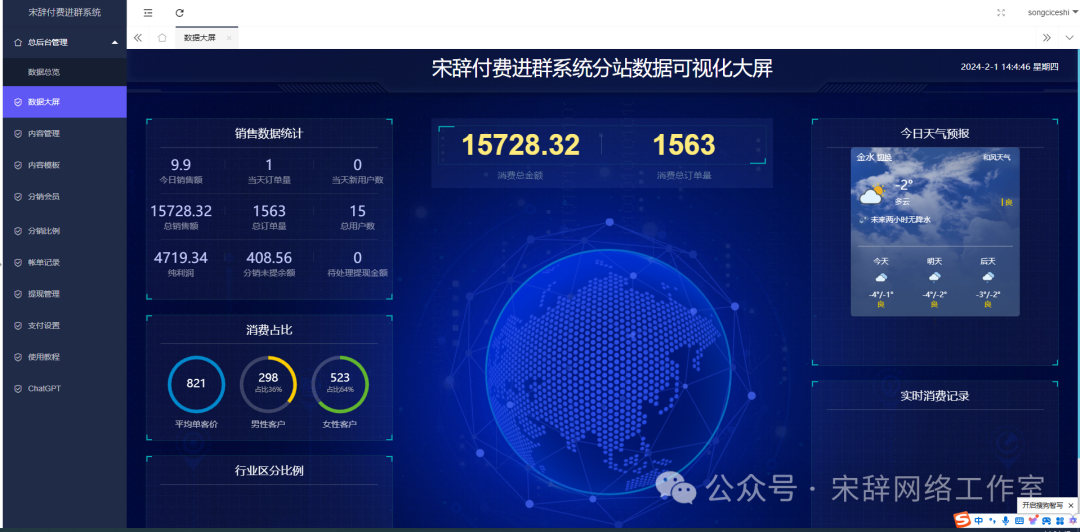Click the Sogou game controller icon
Image resolution: width=1080 pixels, height=532 pixels.
click(x=1046, y=520)
